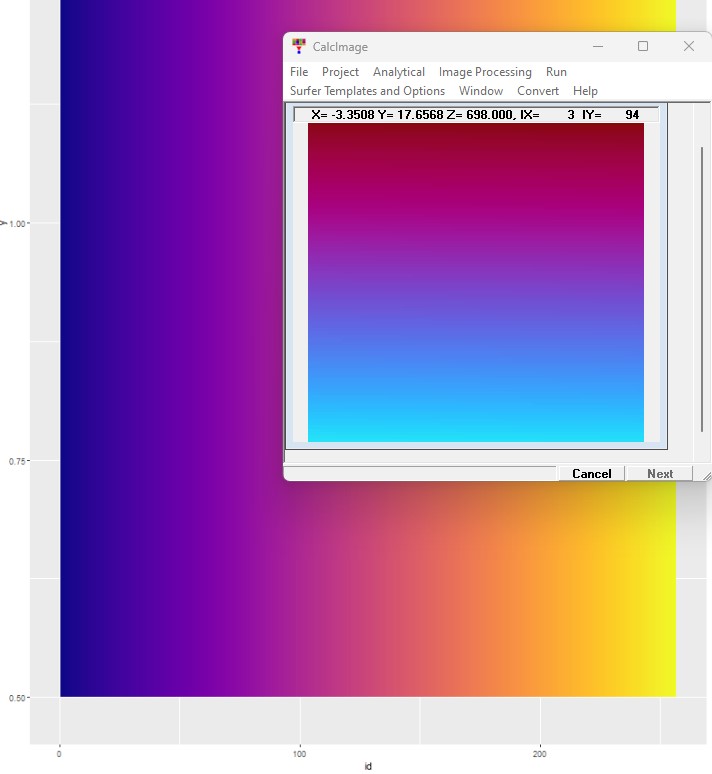Click the vertical scrollbar in CalcImage
Screen dimensions: 712x774
[x=702, y=288]
